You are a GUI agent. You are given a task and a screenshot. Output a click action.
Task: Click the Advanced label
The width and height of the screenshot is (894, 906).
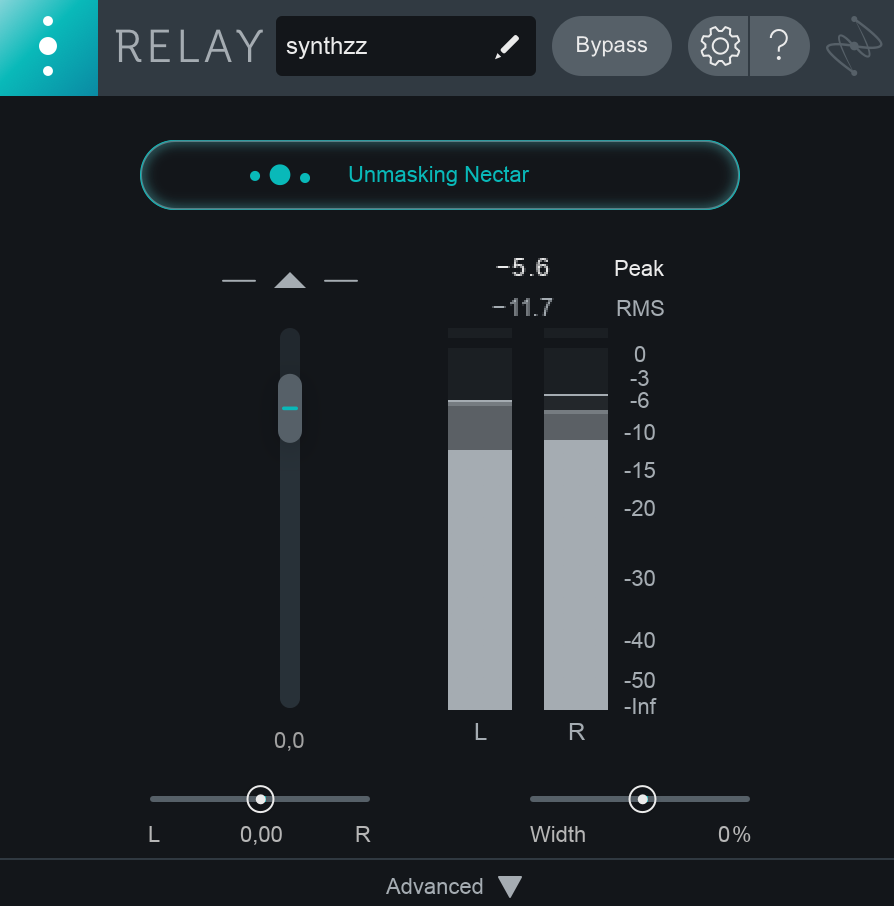pyautogui.click(x=435, y=886)
